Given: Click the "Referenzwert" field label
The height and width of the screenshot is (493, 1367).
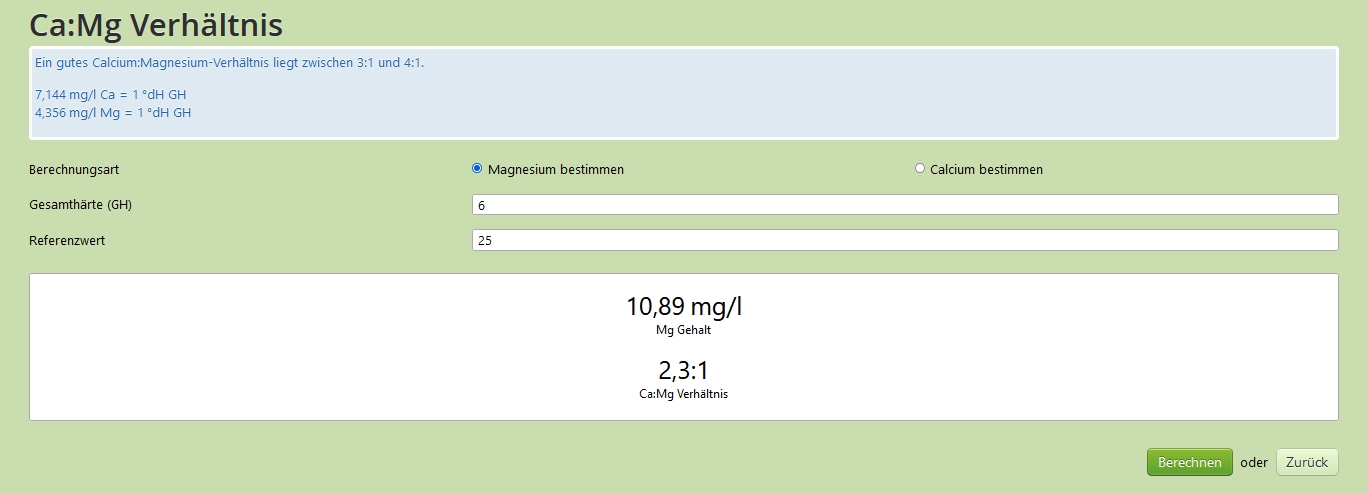Looking at the screenshot, I should pyautogui.click(x=68, y=241).
